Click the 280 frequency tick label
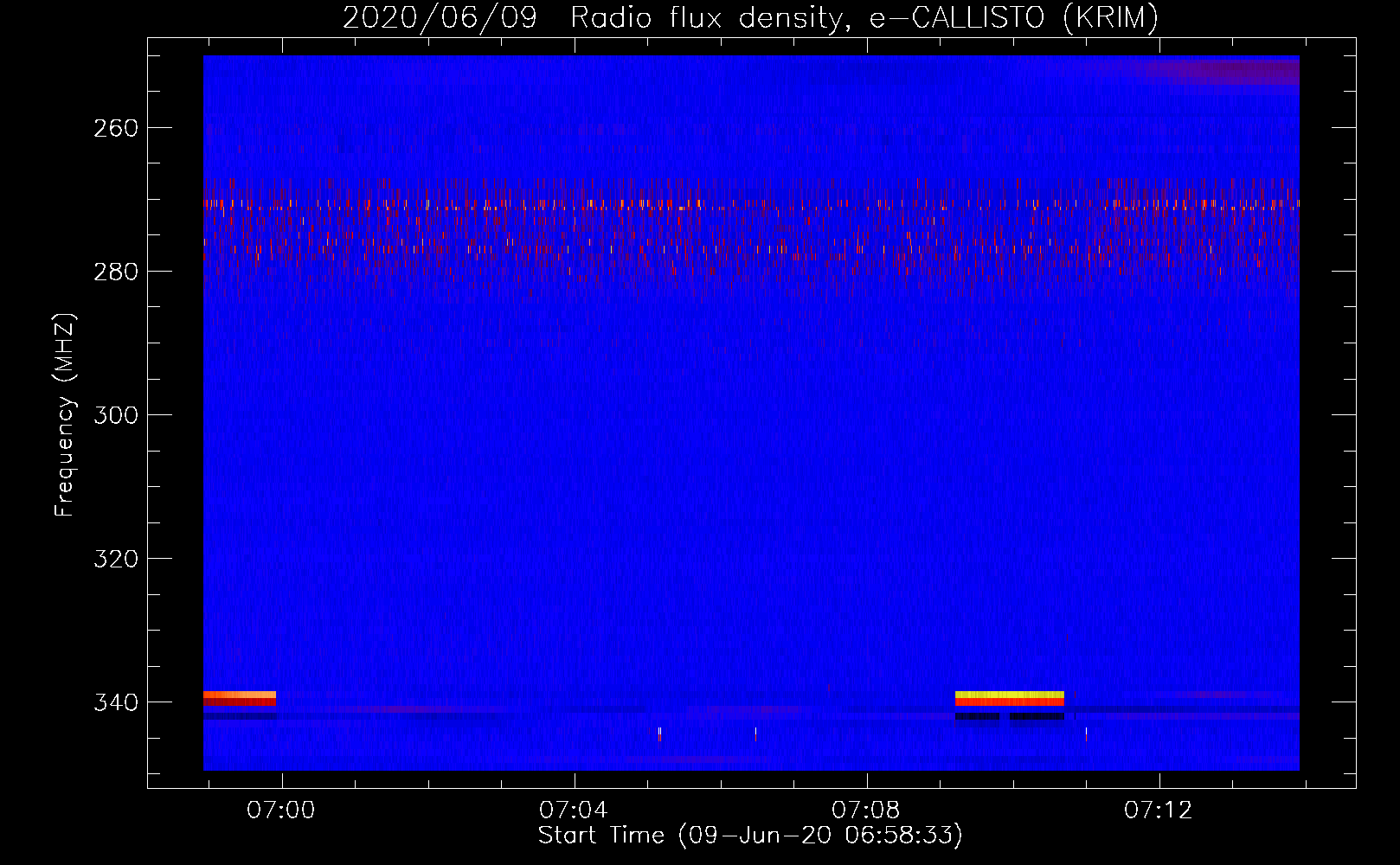Screen dimensions: 1400x865 pyautogui.click(x=116, y=272)
